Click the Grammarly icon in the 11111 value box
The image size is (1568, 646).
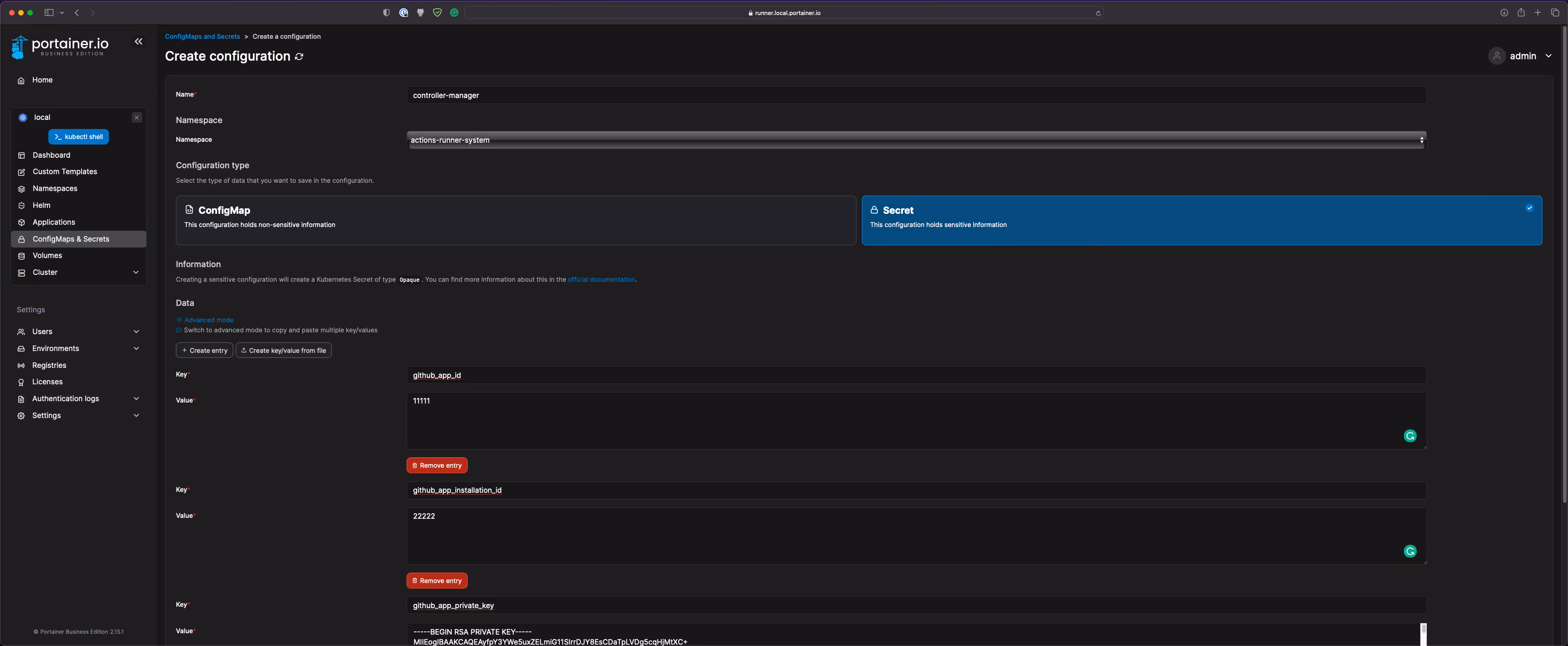(x=1410, y=436)
